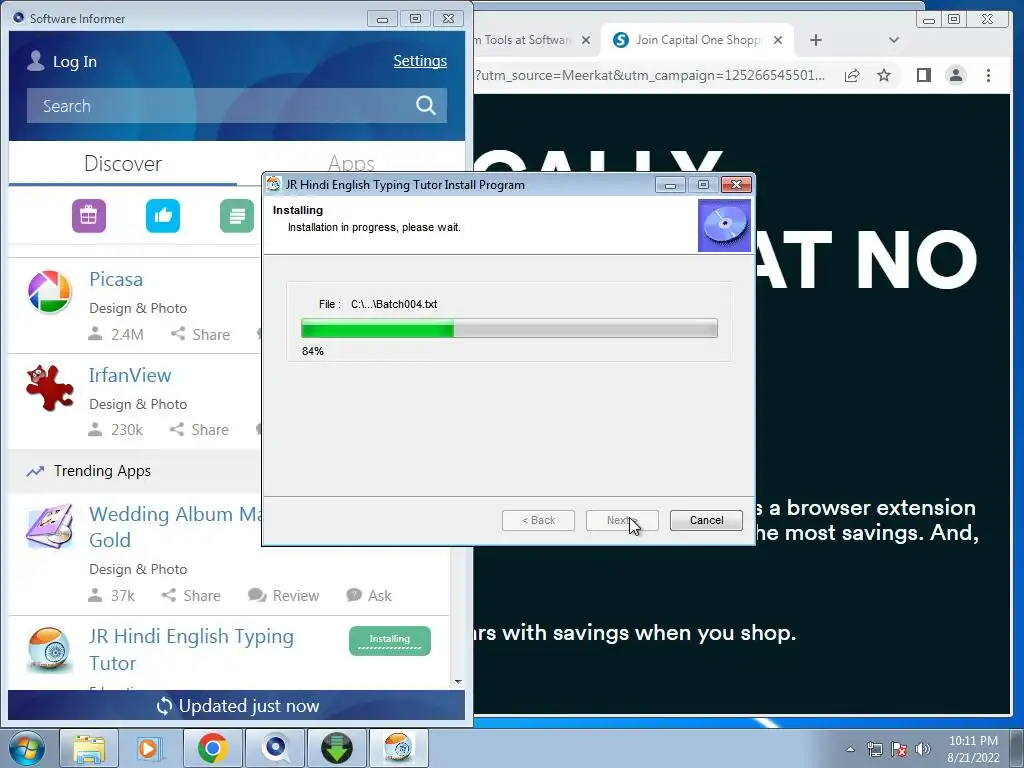Click the typing tutor installer taskbar icon
This screenshot has height=768, width=1024.
pyautogui.click(x=398, y=748)
